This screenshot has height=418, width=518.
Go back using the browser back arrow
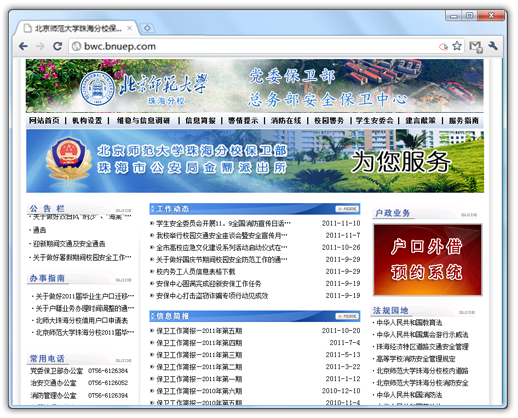tap(23, 46)
